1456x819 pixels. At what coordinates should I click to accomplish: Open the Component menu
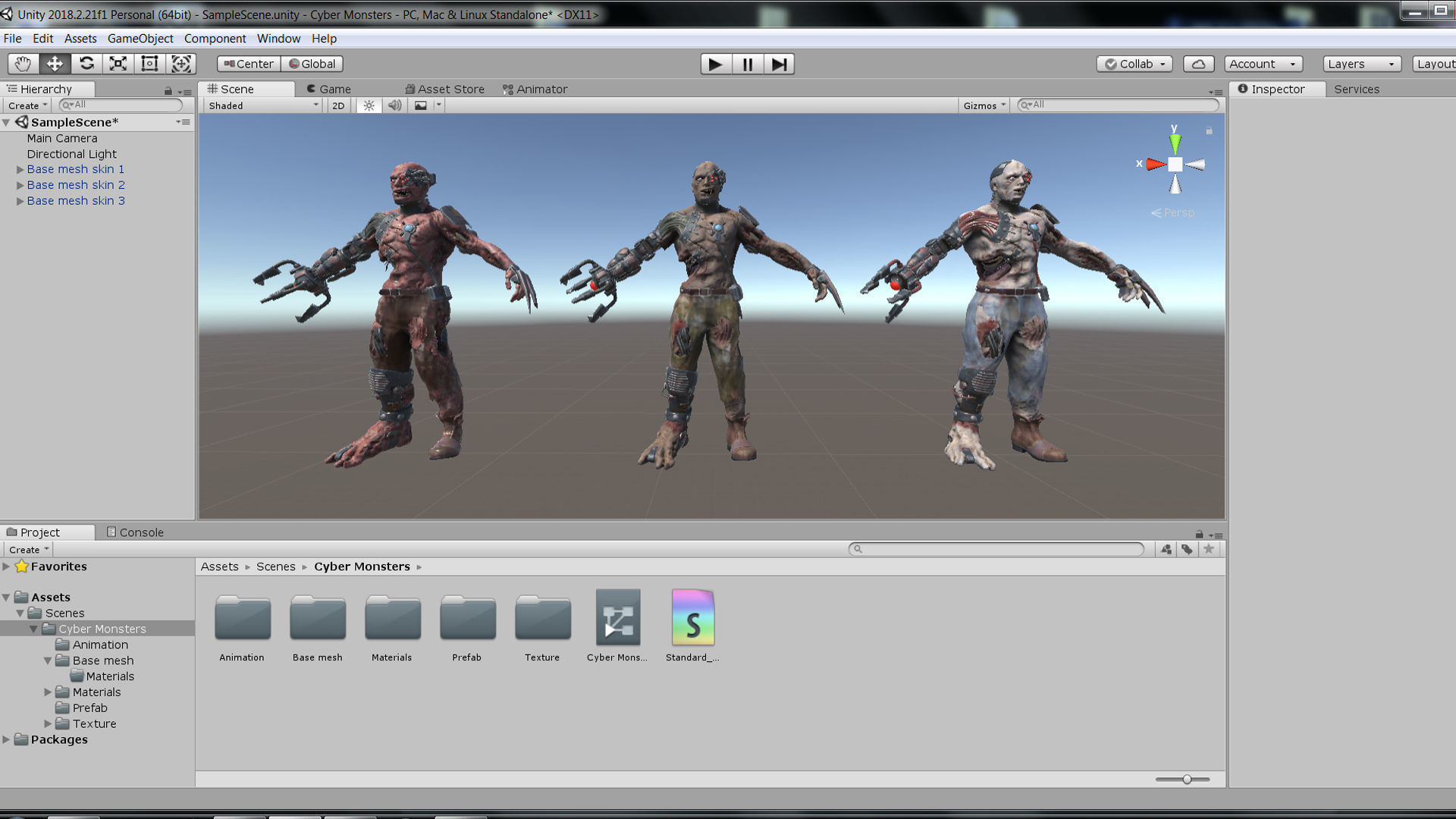pos(215,39)
